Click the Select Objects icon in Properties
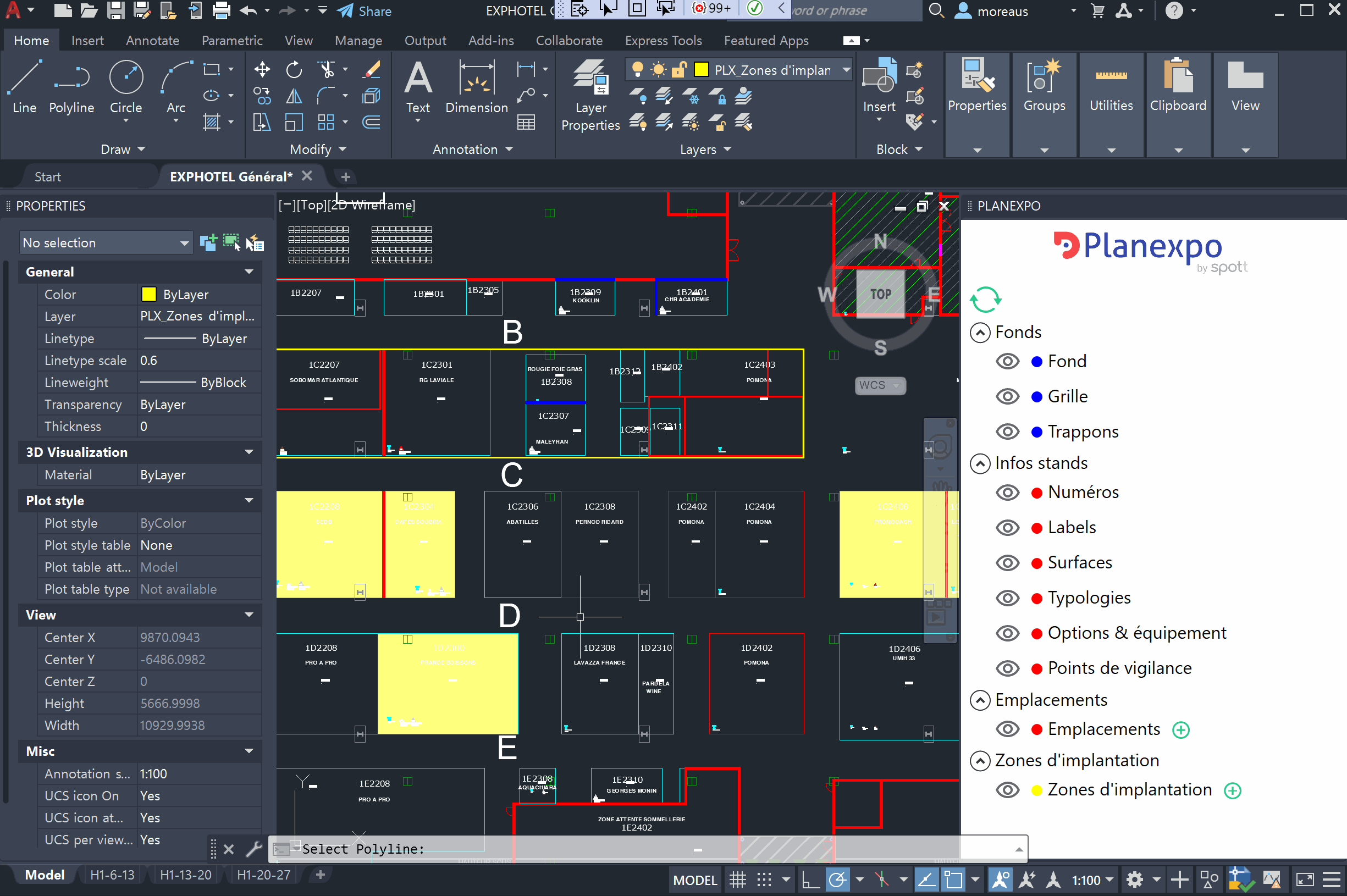 [231, 242]
